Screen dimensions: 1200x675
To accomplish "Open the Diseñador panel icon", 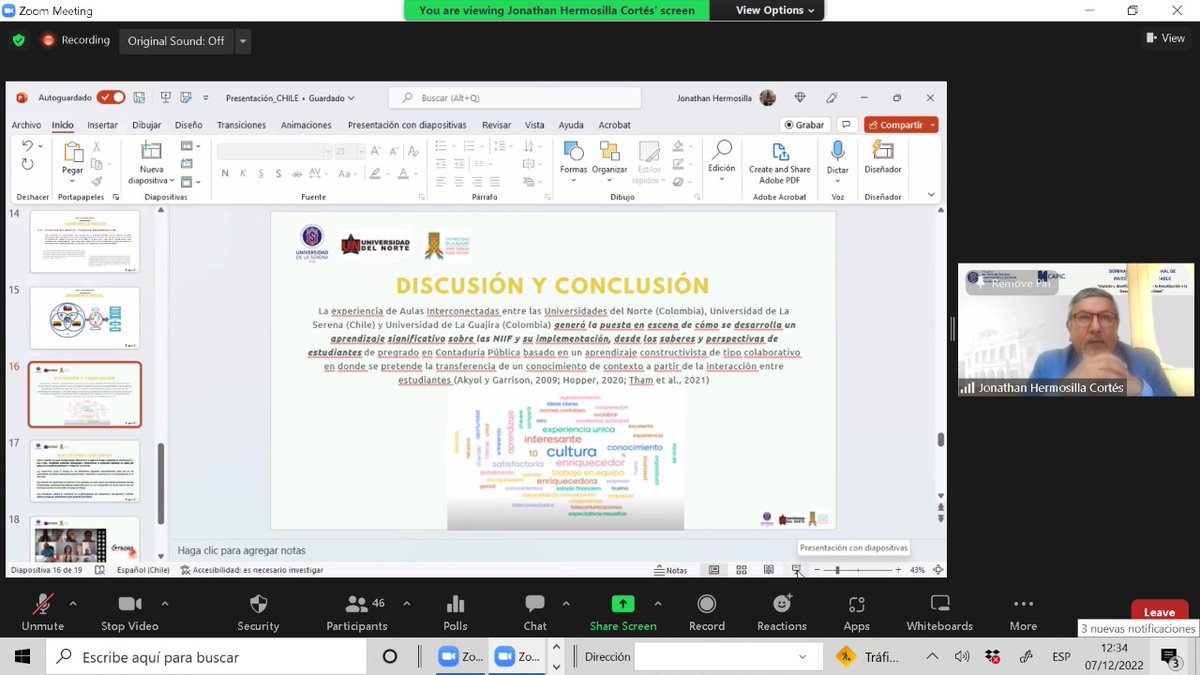I will [883, 151].
